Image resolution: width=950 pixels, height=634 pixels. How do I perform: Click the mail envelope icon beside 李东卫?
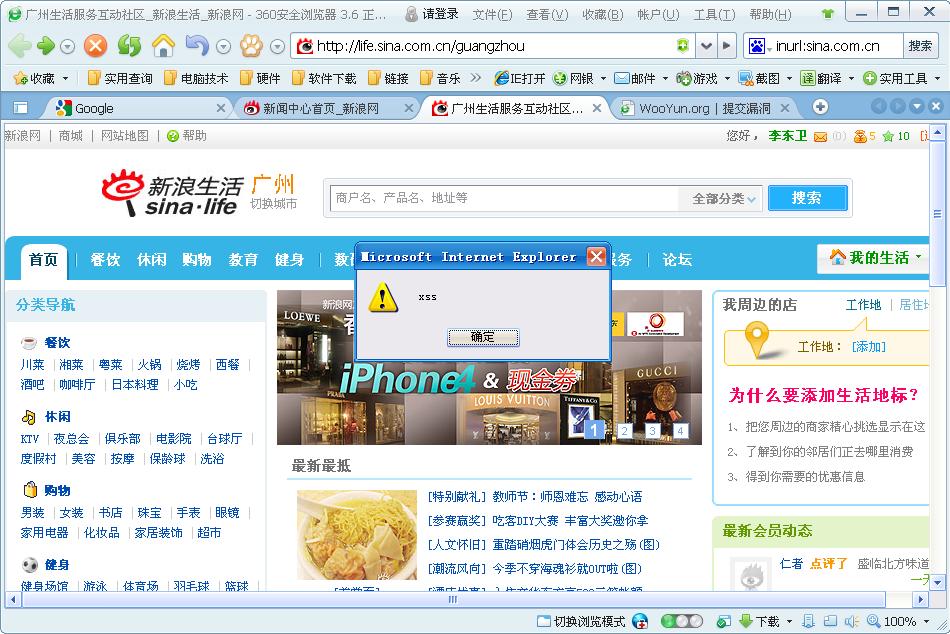click(x=820, y=136)
